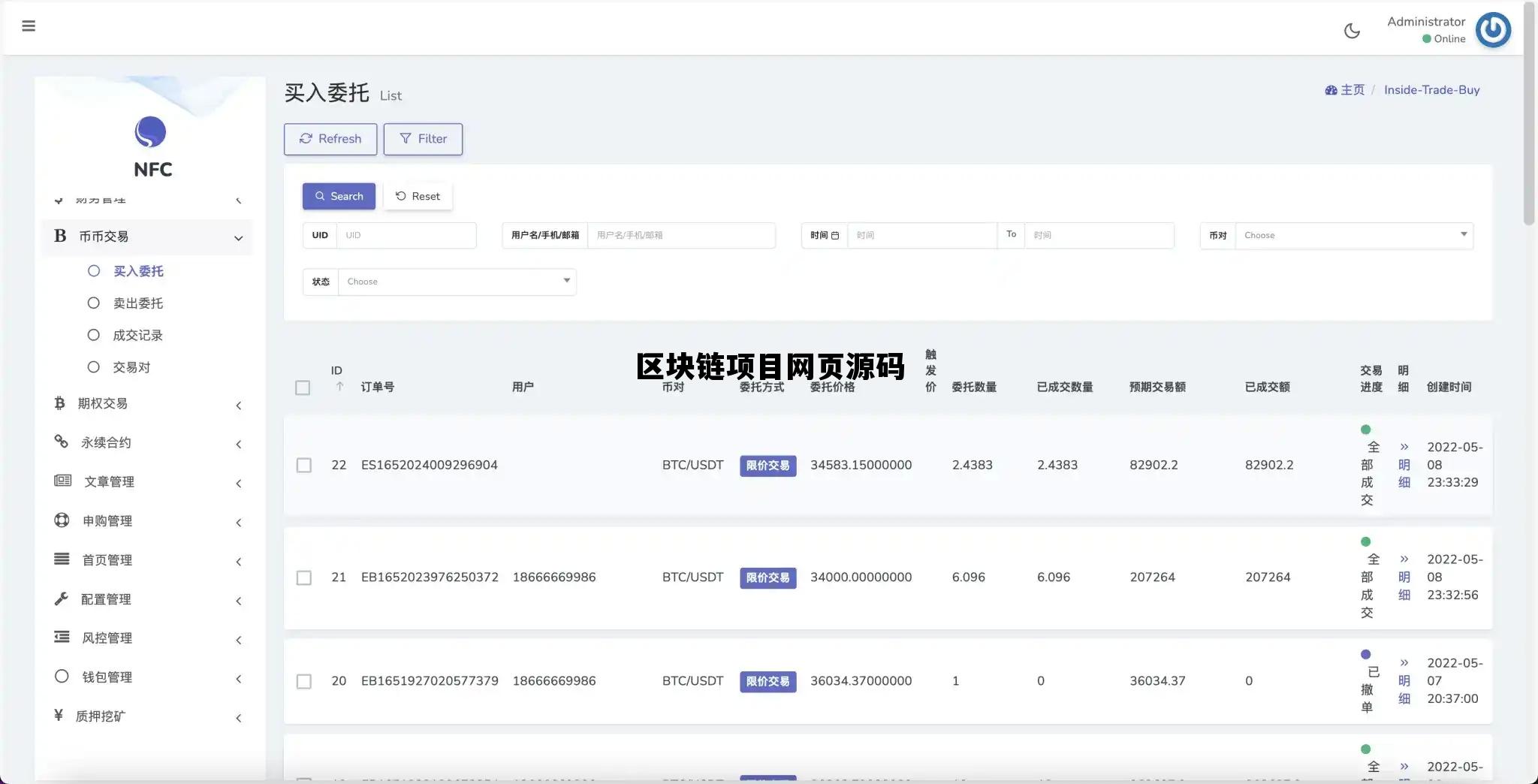Click the Search button
1538x784 pixels.
pyautogui.click(x=338, y=196)
